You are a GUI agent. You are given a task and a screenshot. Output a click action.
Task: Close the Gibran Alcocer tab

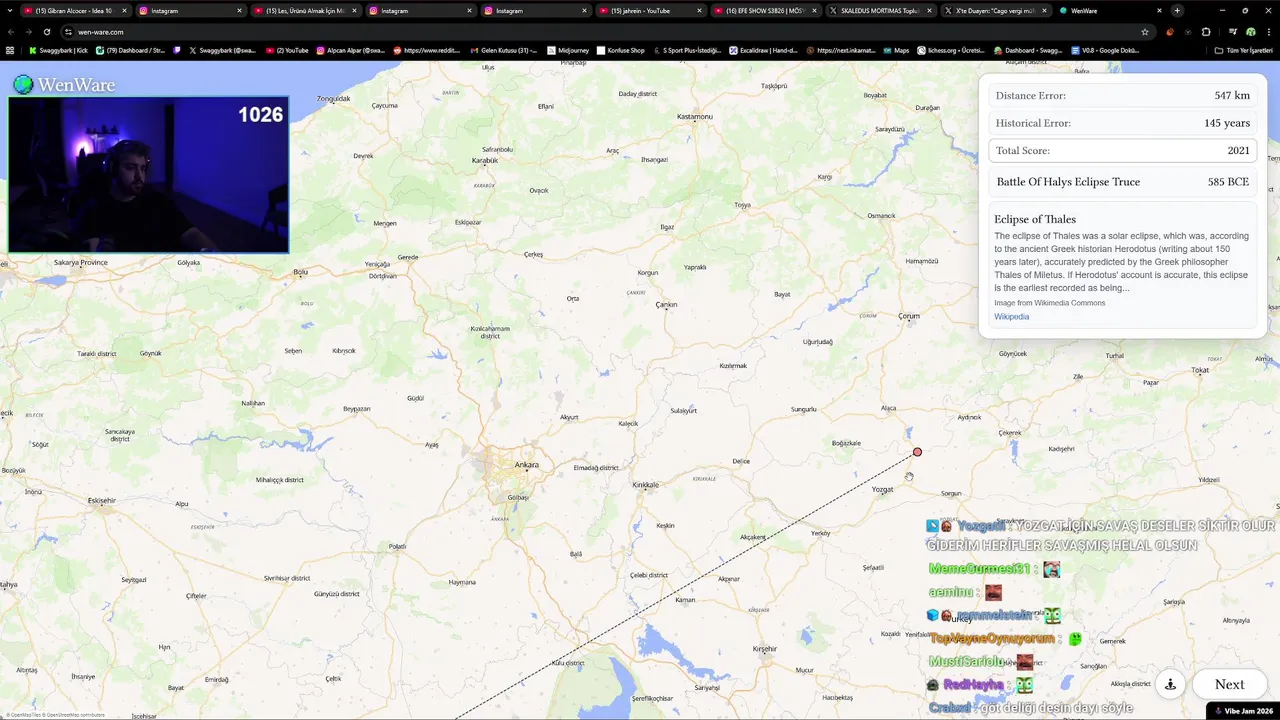(x=125, y=11)
